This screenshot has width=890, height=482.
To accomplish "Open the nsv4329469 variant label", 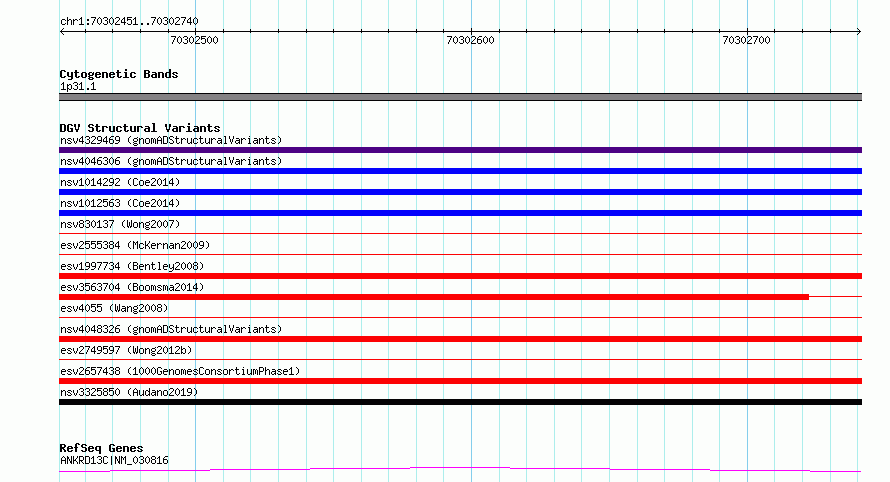I will point(171,140).
